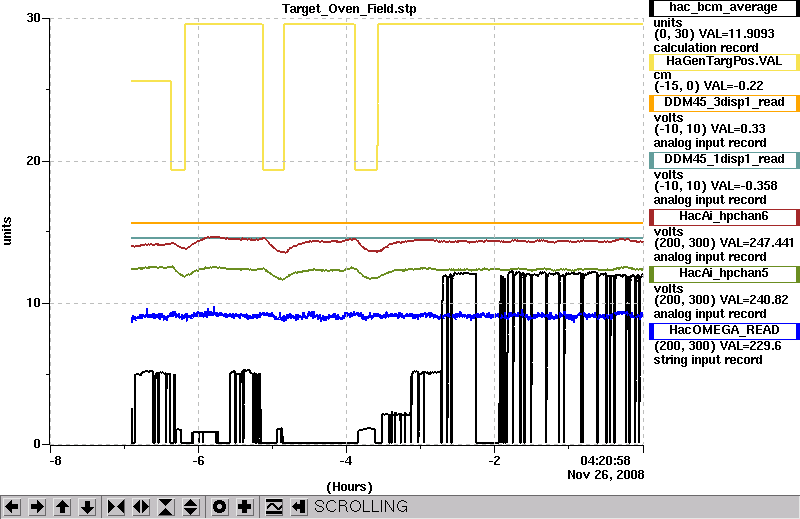
Task: Click the vertical zoom-out up-down triangles icon
Action: 191,507
